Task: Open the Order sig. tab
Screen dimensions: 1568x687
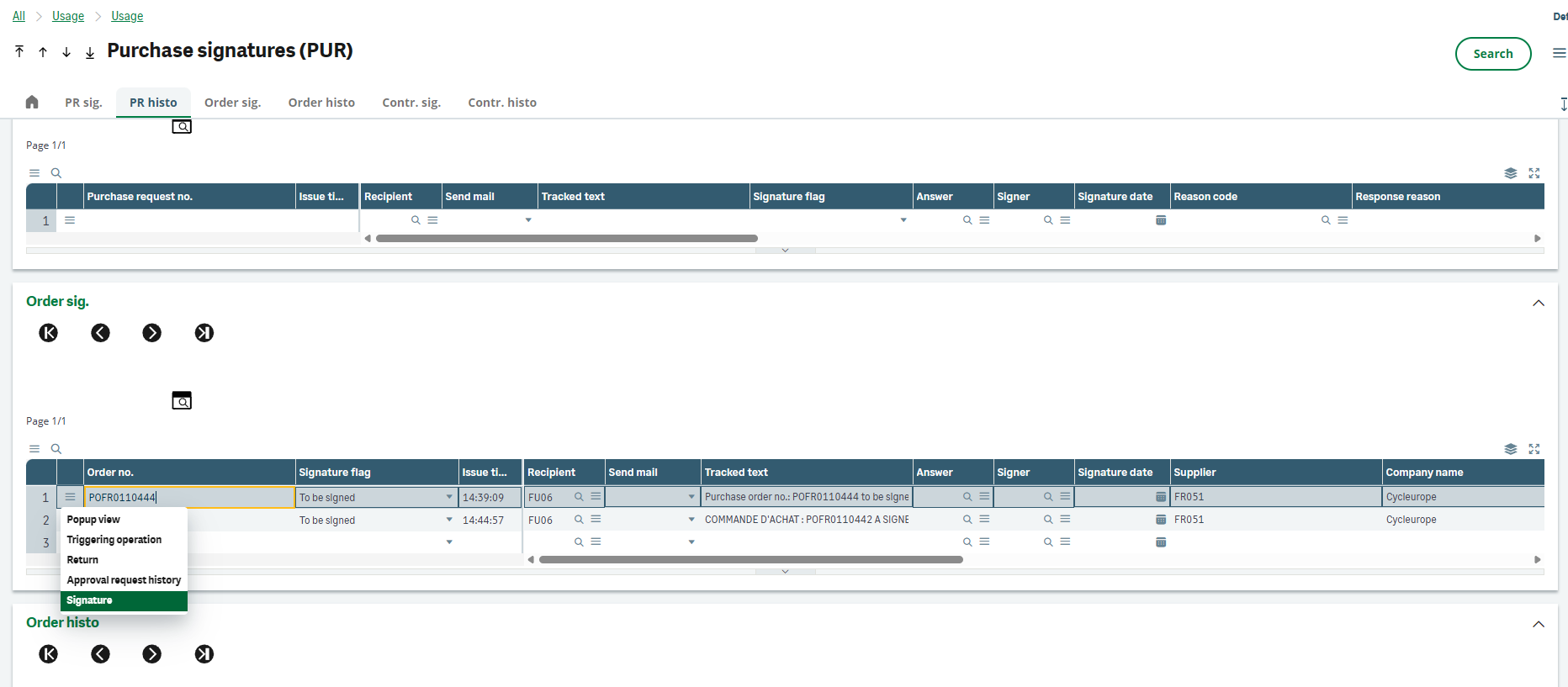Action: click(x=232, y=103)
